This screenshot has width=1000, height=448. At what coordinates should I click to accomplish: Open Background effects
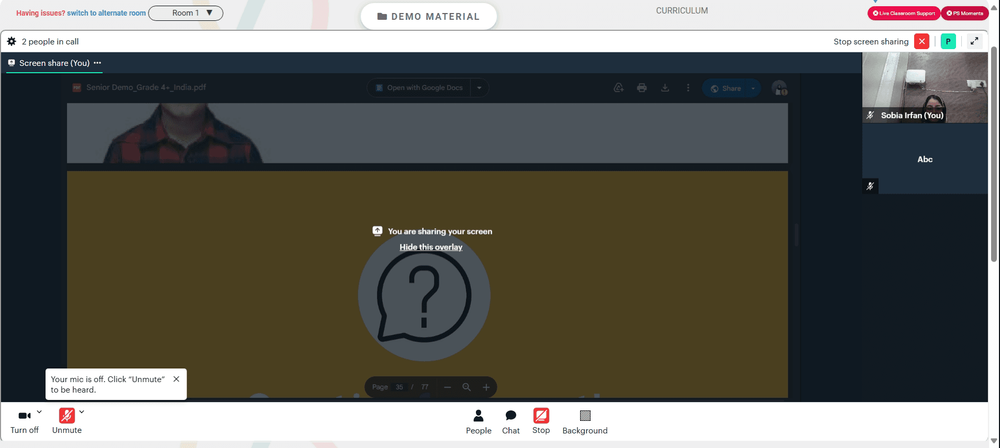(585, 422)
